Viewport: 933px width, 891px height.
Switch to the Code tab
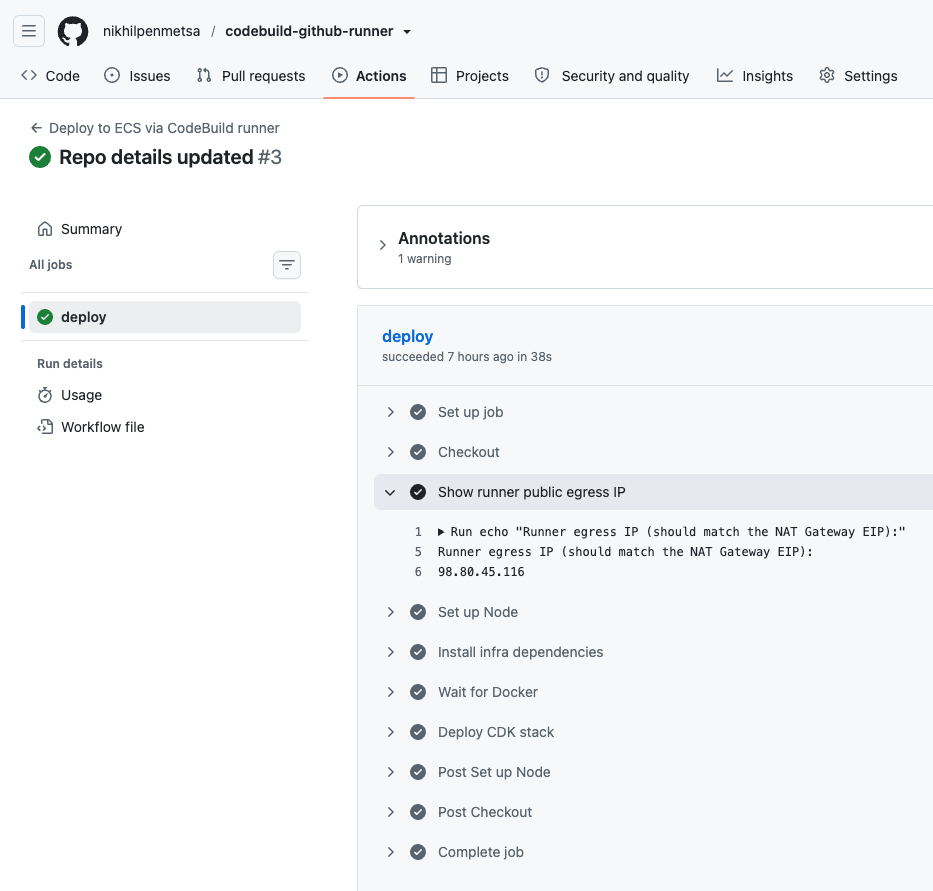[51, 76]
